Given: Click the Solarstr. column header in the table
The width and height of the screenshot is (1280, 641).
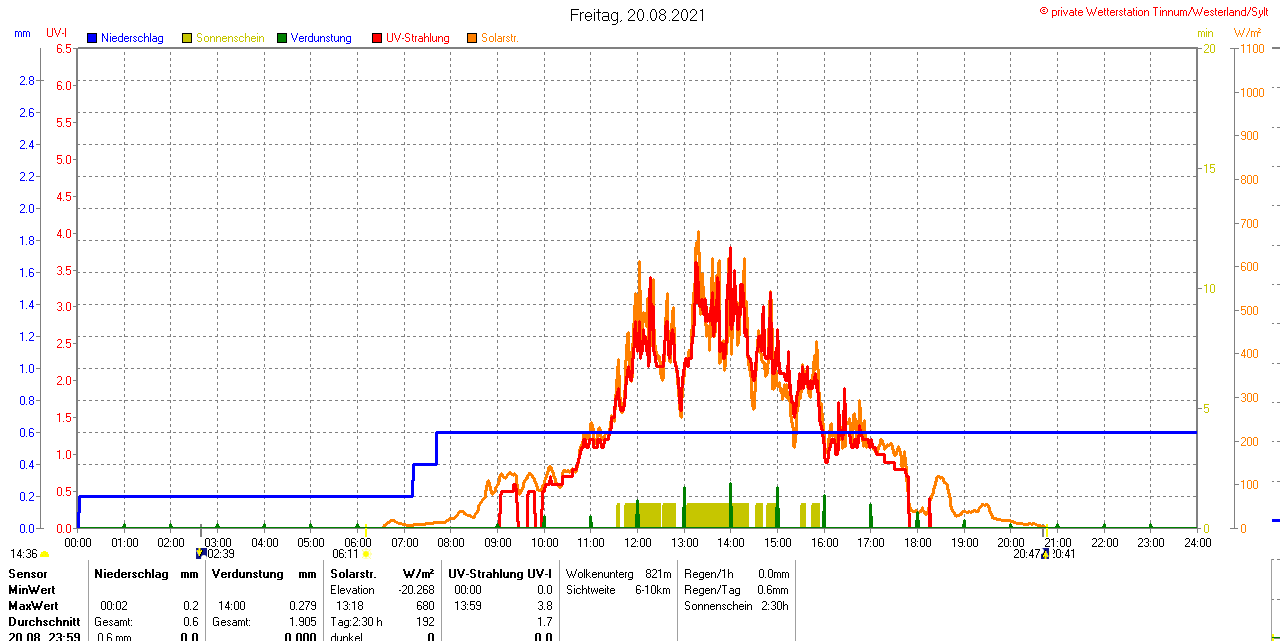Looking at the screenshot, I should [353, 574].
